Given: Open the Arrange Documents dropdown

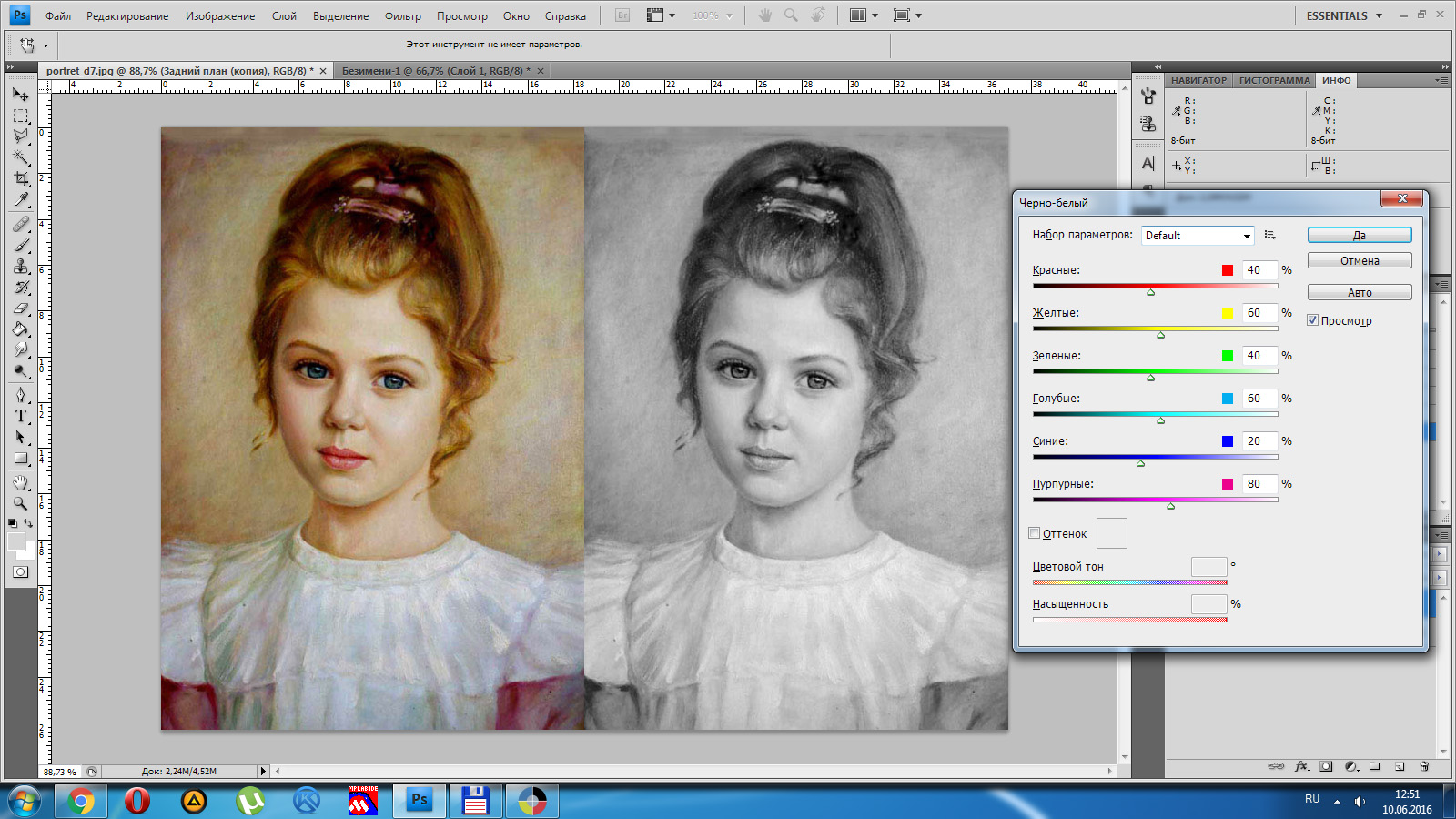Looking at the screenshot, I should tap(863, 15).
